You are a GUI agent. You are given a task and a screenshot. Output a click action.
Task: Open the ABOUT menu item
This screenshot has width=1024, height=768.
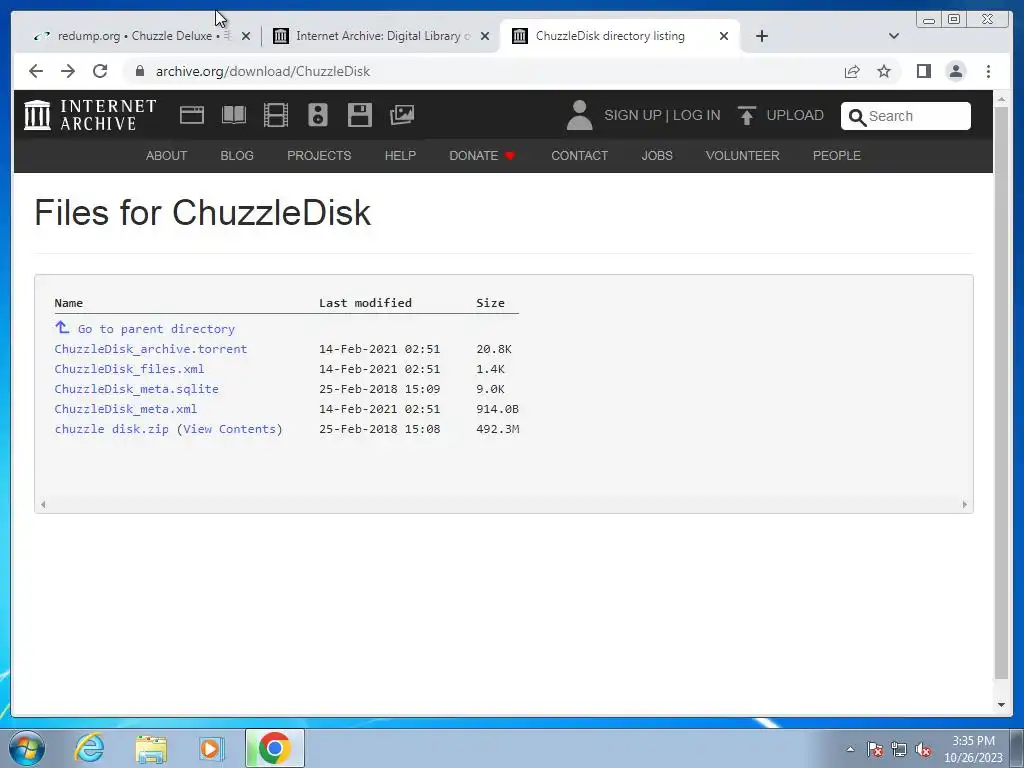tap(167, 155)
